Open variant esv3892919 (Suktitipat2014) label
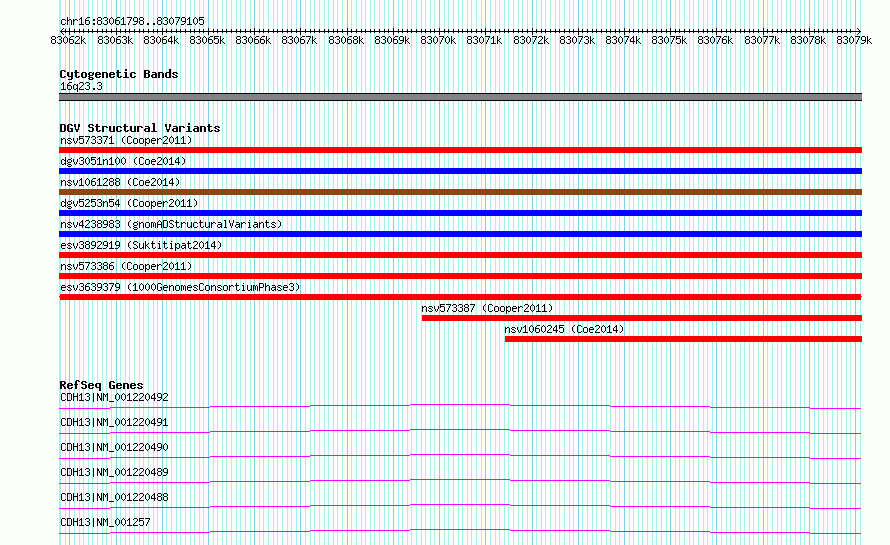The image size is (890, 545). click(x=141, y=245)
